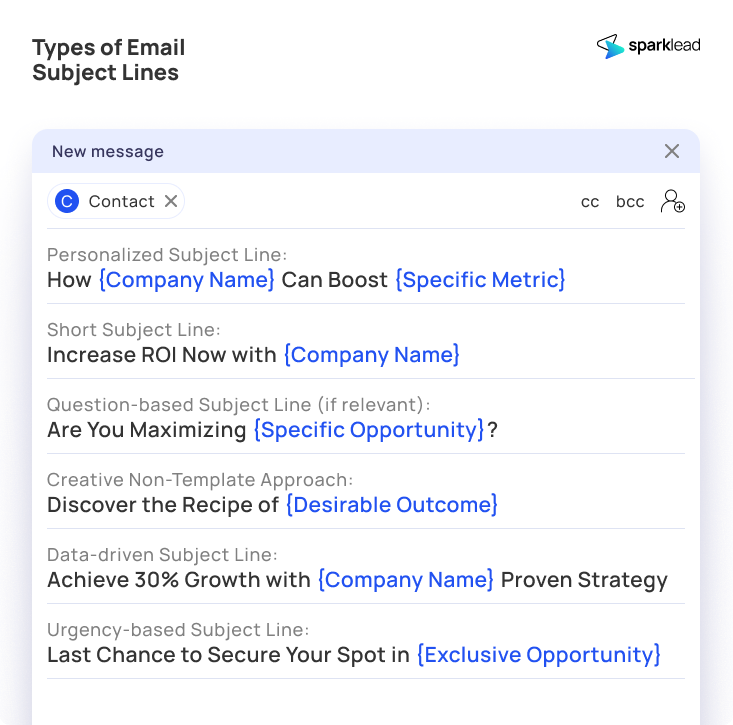The width and height of the screenshot is (733, 725).
Task: Click the blue C contact avatar
Action: click(x=67, y=201)
